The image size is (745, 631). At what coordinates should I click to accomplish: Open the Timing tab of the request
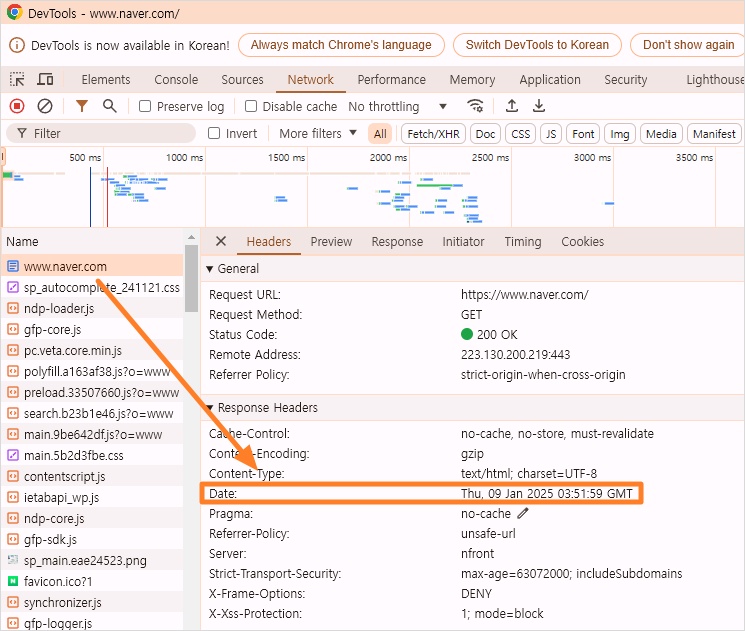(523, 241)
